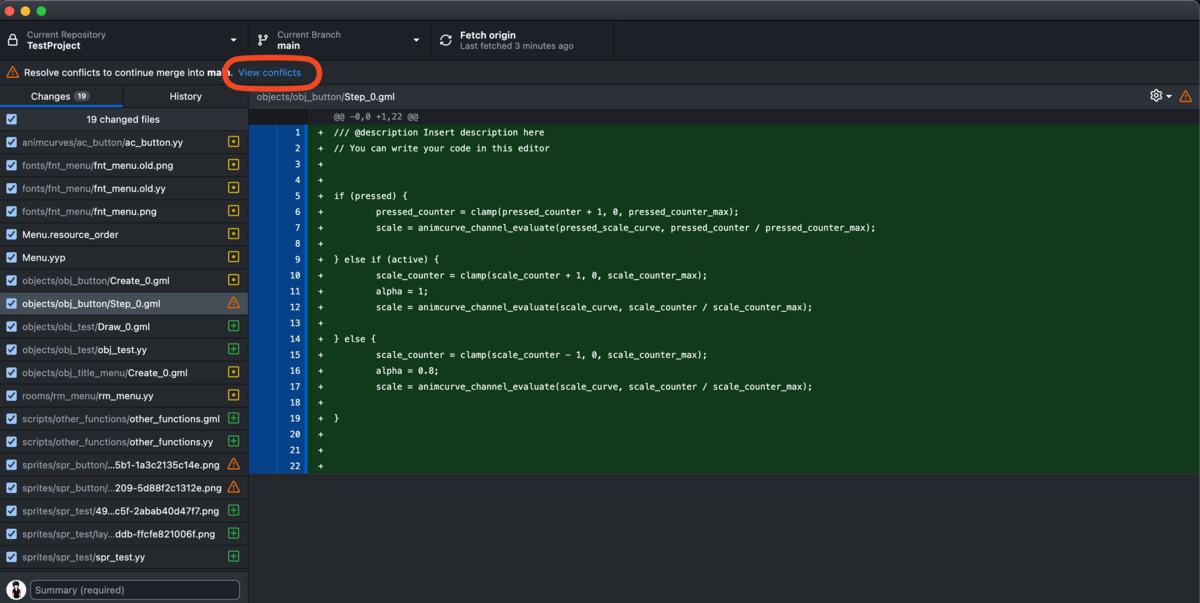This screenshot has height=603, width=1200.
Task: Click the warning triangle in diff header
Action: click(1185, 96)
